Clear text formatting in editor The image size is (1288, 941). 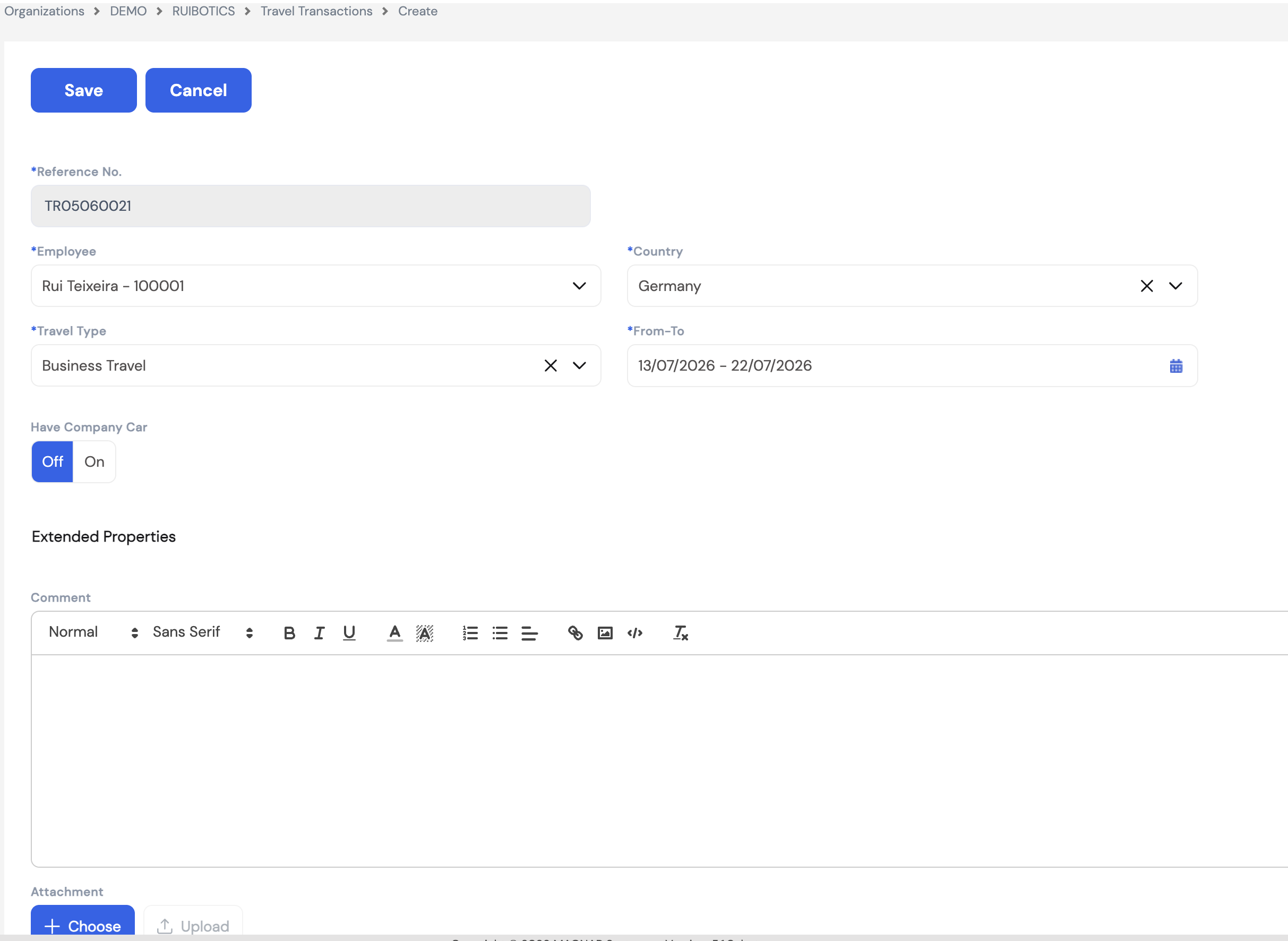[x=681, y=633]
